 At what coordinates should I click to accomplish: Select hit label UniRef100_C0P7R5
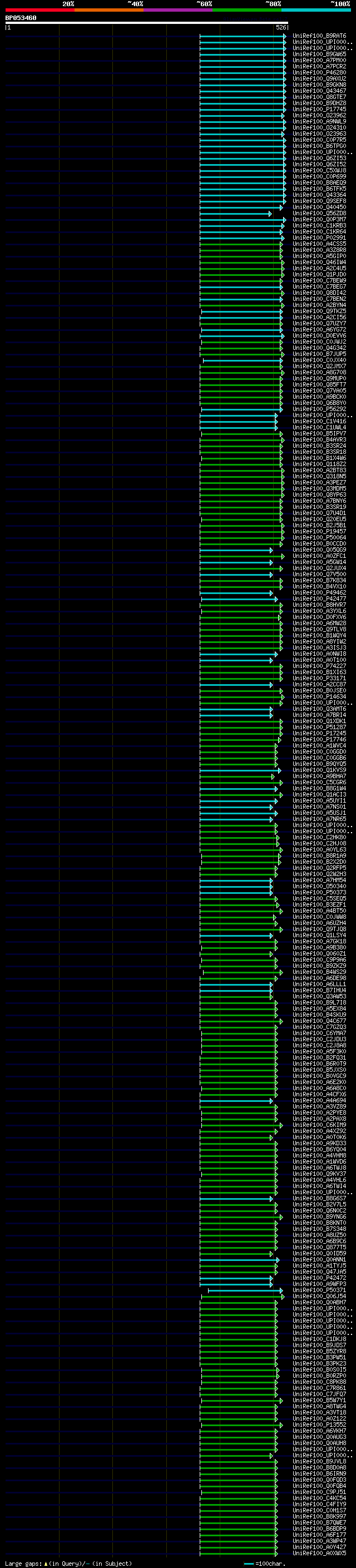(x=319, y=140)
